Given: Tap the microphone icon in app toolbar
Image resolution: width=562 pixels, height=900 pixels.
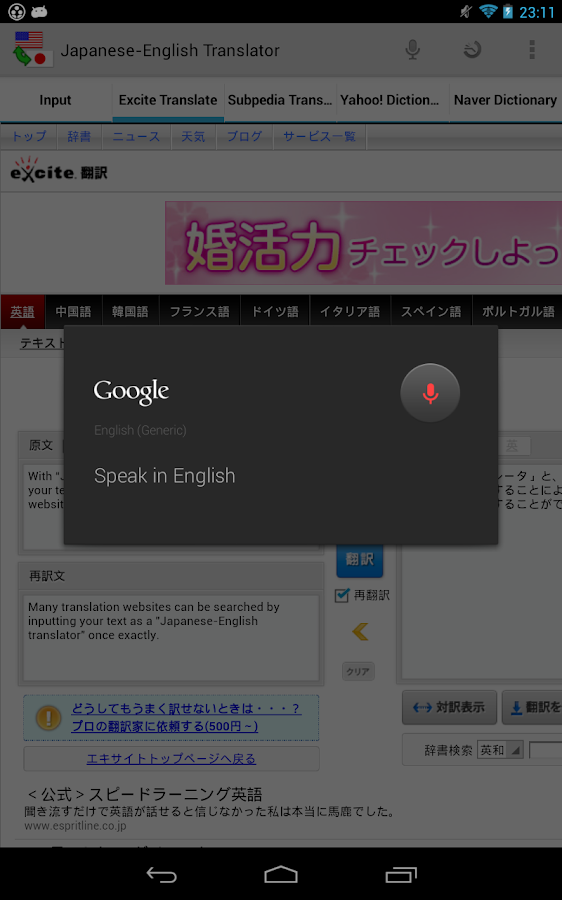Looking at the screenshot, I should click(x=412, y=50).
